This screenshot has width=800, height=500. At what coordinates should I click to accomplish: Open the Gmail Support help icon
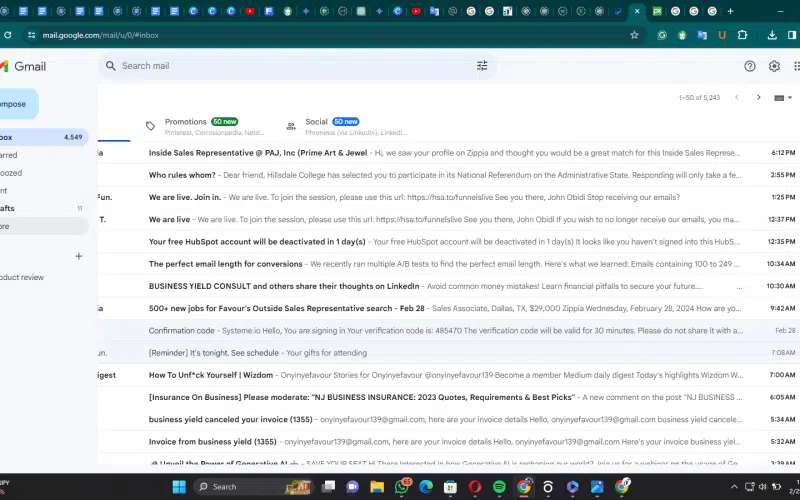tap(750, 66)
